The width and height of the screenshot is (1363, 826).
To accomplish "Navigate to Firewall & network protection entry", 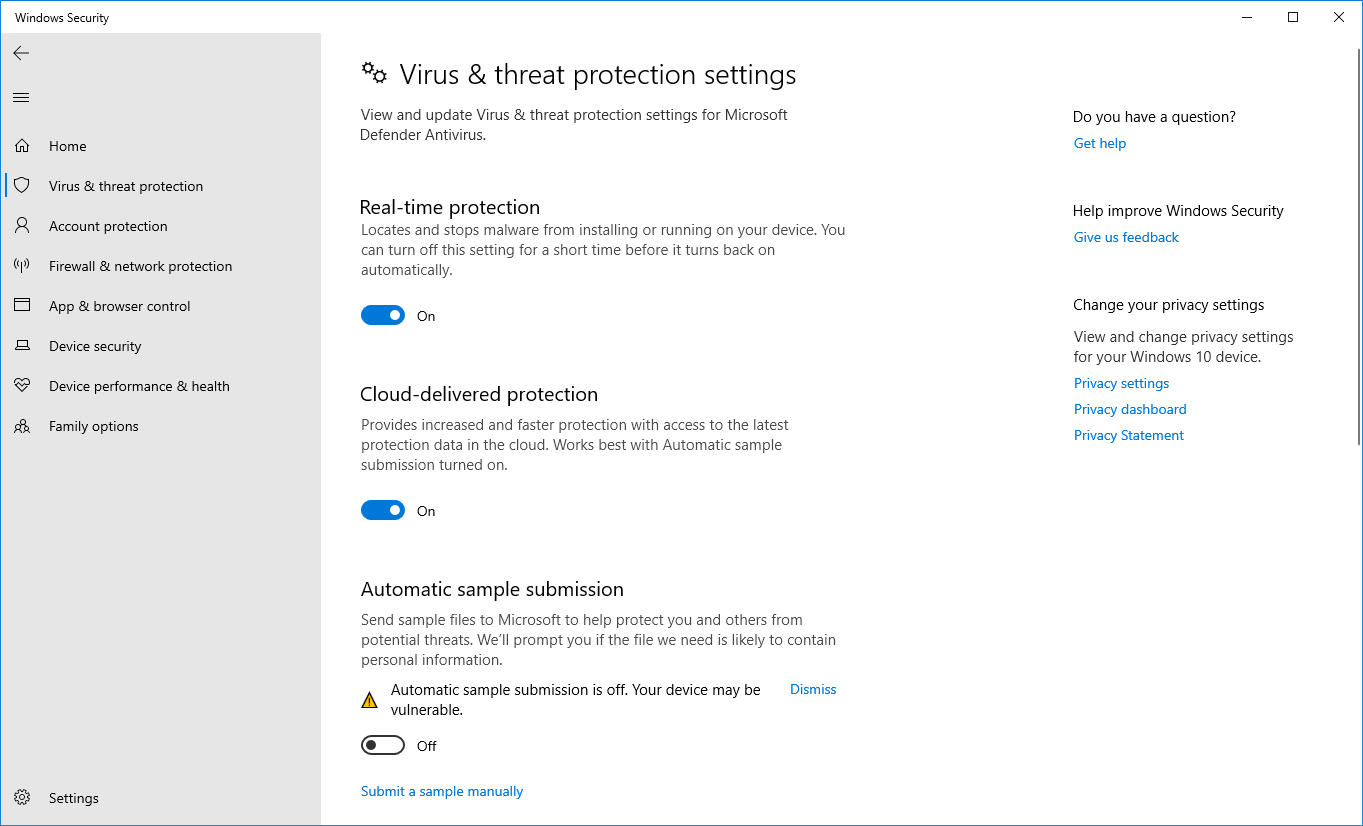I will click(140, 265).
